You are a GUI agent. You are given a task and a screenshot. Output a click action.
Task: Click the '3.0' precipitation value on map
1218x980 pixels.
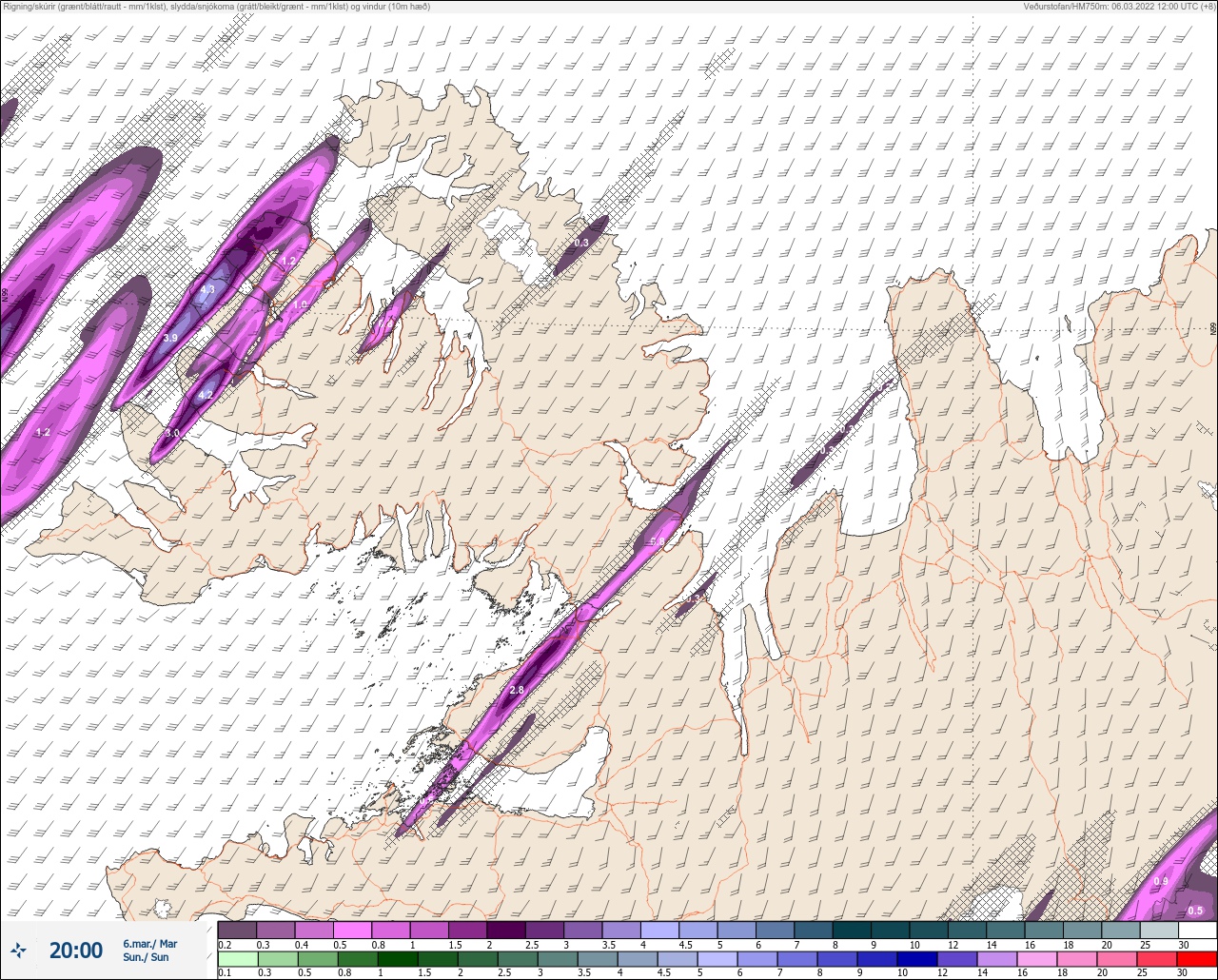point(172,433)
